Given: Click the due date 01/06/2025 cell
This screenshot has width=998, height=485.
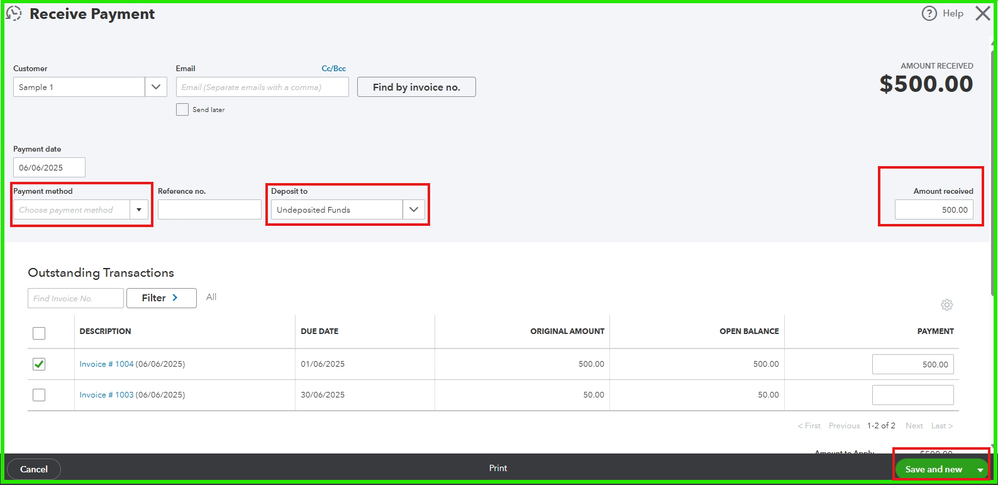Looking at the screenshot, I should click(322, 364).
